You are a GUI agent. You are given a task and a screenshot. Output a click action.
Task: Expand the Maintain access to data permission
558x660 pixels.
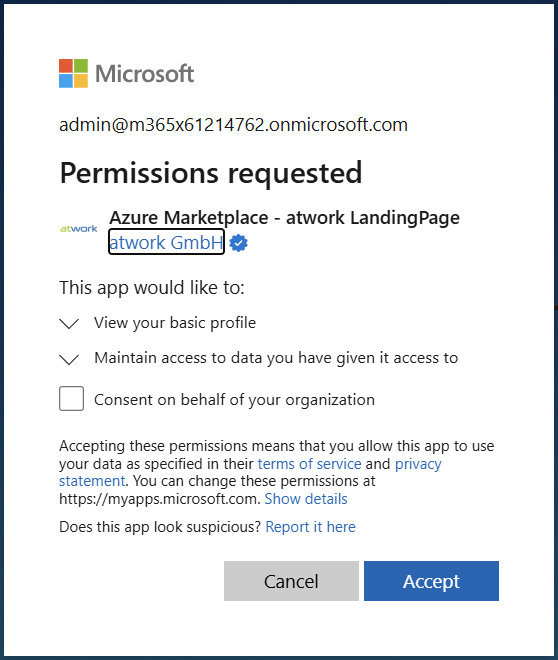(69, 359)
